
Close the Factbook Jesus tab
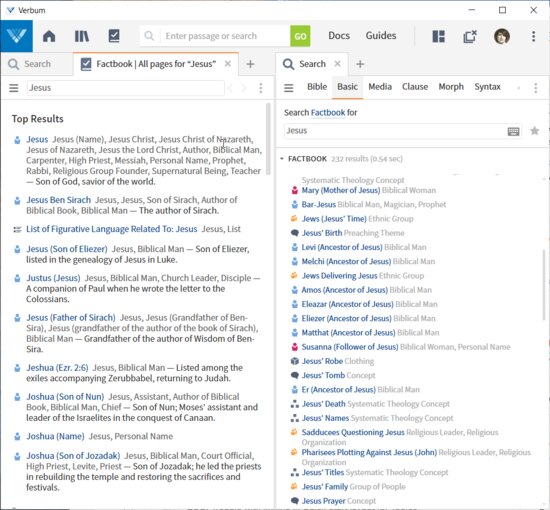[228, 64]
